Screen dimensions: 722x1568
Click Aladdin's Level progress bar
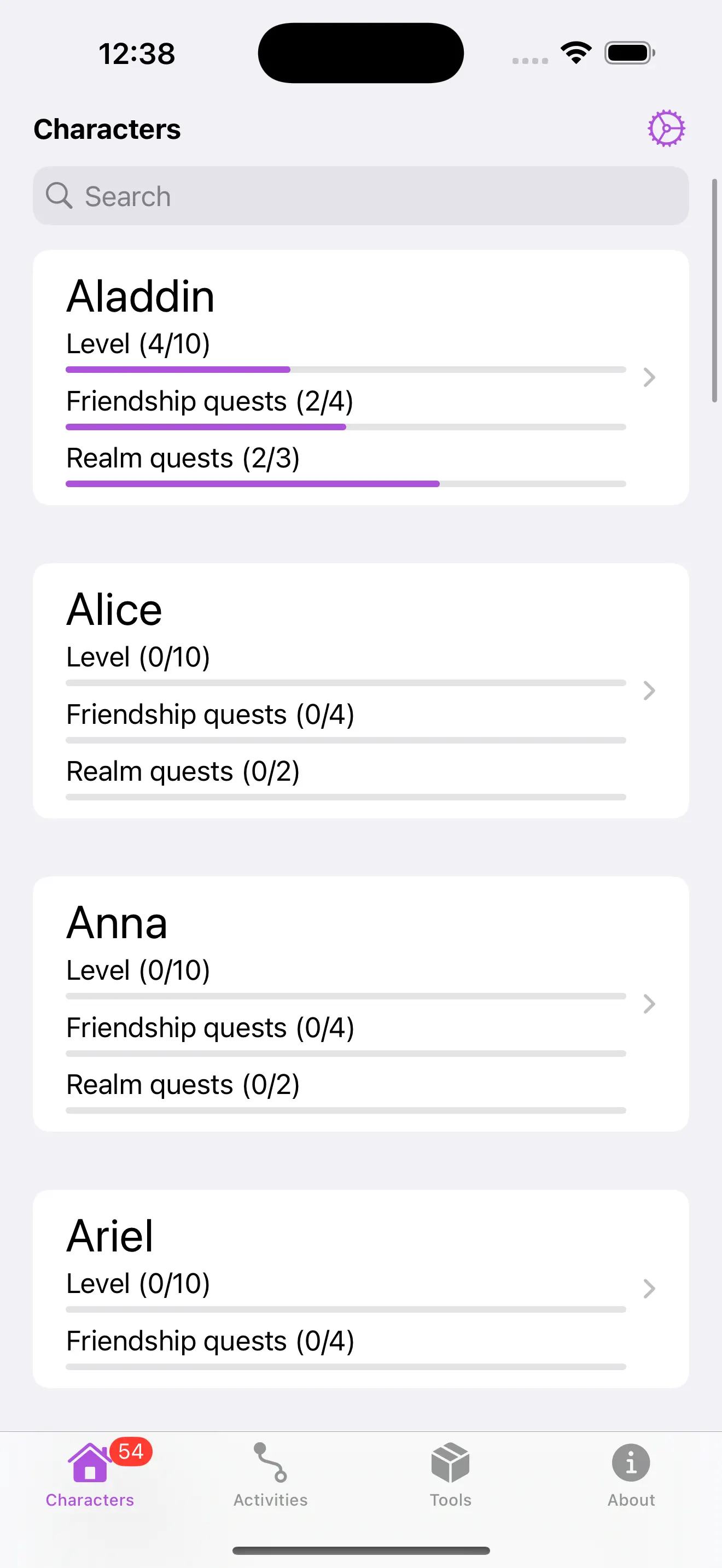tap(346, 370)
